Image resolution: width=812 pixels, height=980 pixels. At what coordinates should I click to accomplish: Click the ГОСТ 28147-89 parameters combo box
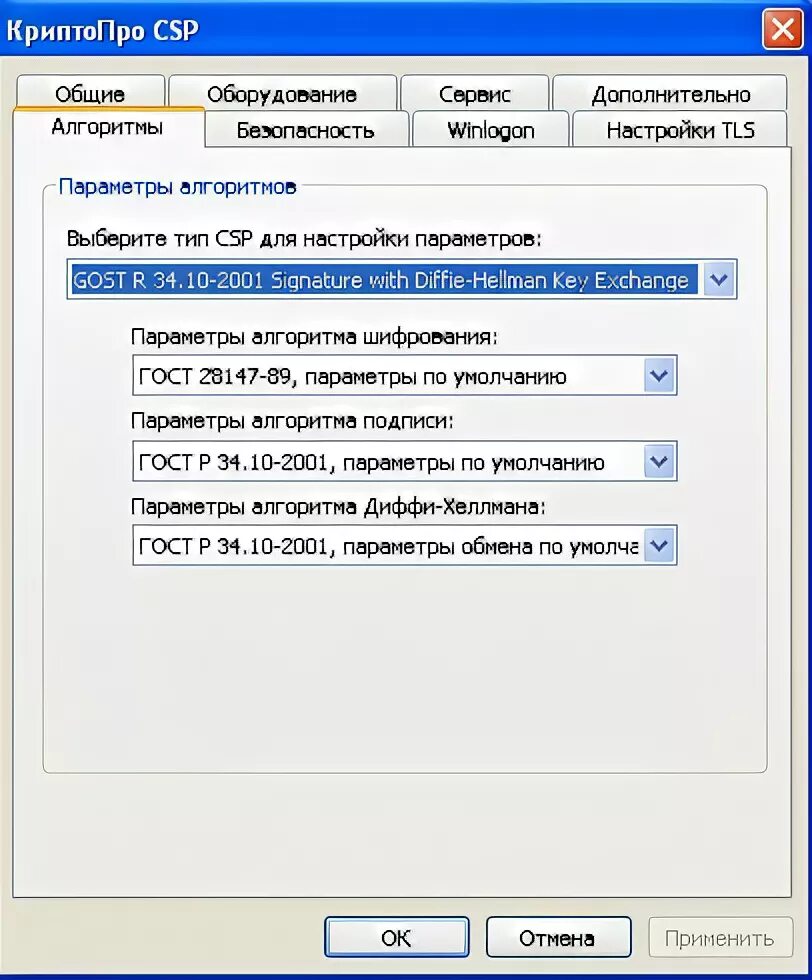click(404, 376)
